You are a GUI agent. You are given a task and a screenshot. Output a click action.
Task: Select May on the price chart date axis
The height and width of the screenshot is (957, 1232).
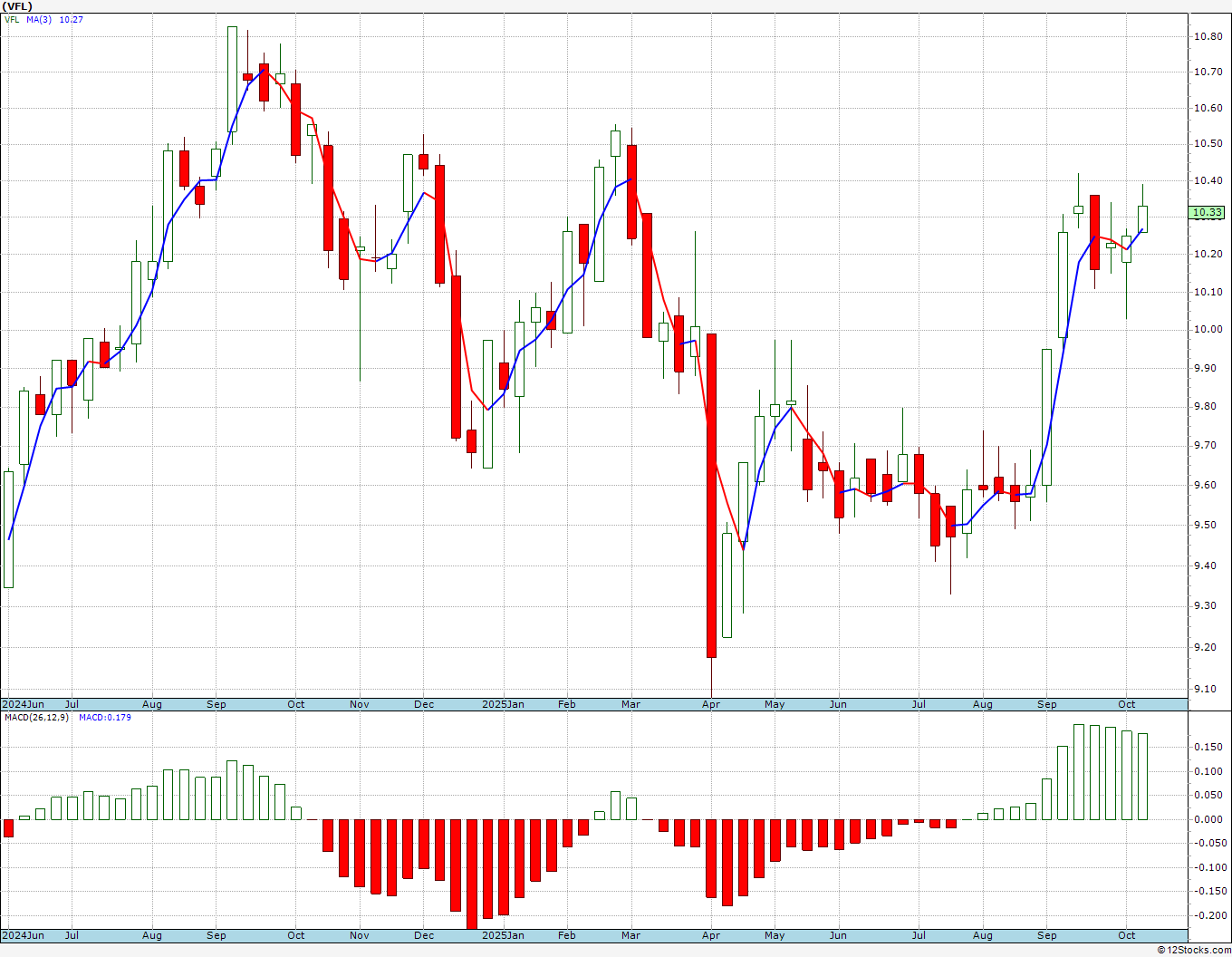[775, 704]
